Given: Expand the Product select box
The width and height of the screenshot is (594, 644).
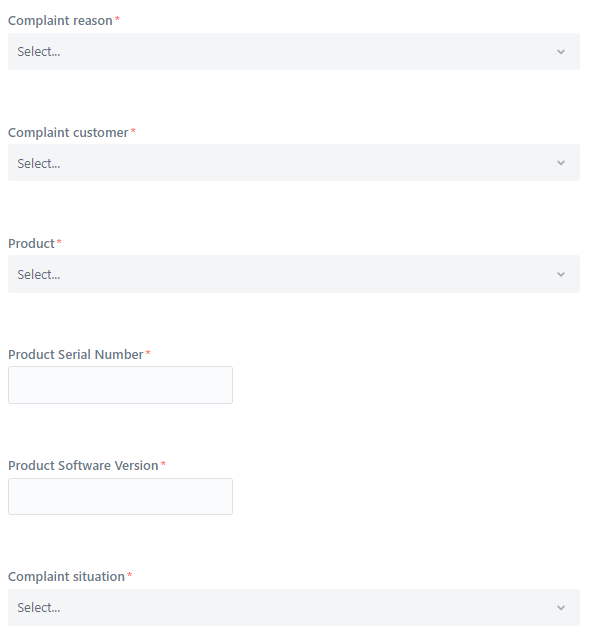Looking at the screenshot, I should click(x=294, y=274).
